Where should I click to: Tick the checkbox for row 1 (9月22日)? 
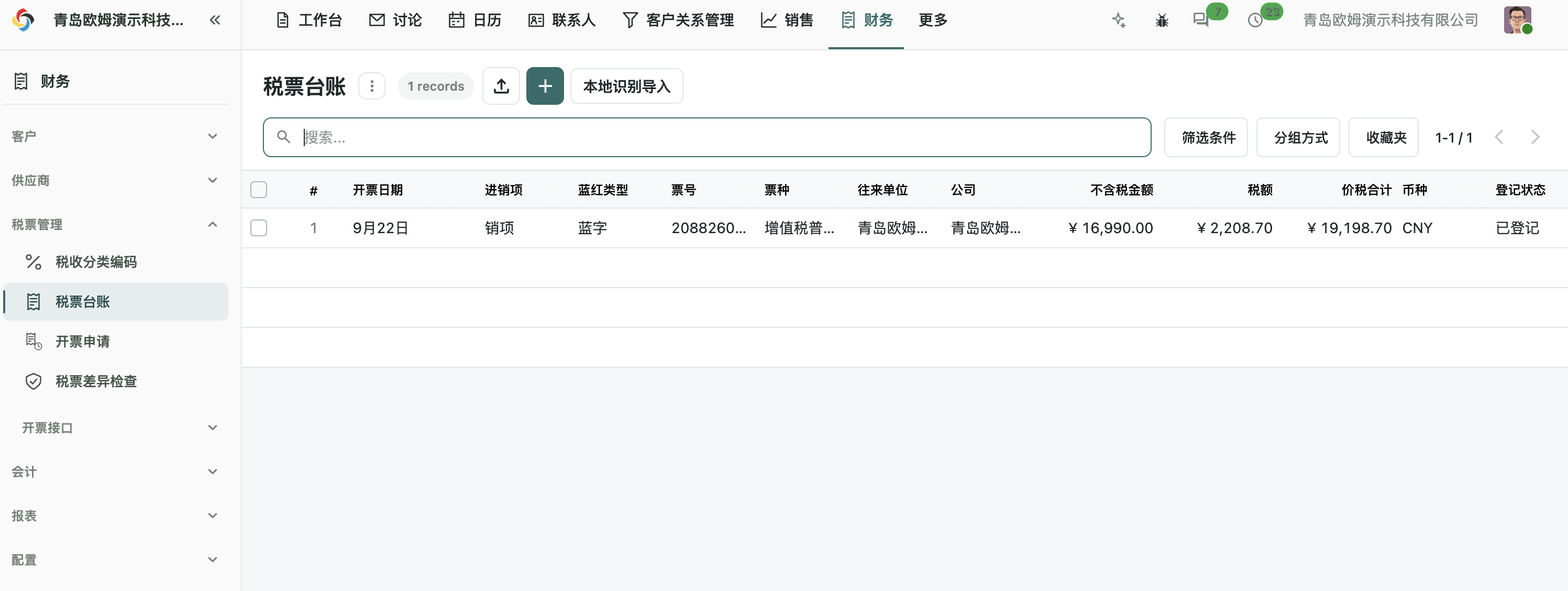259,227
